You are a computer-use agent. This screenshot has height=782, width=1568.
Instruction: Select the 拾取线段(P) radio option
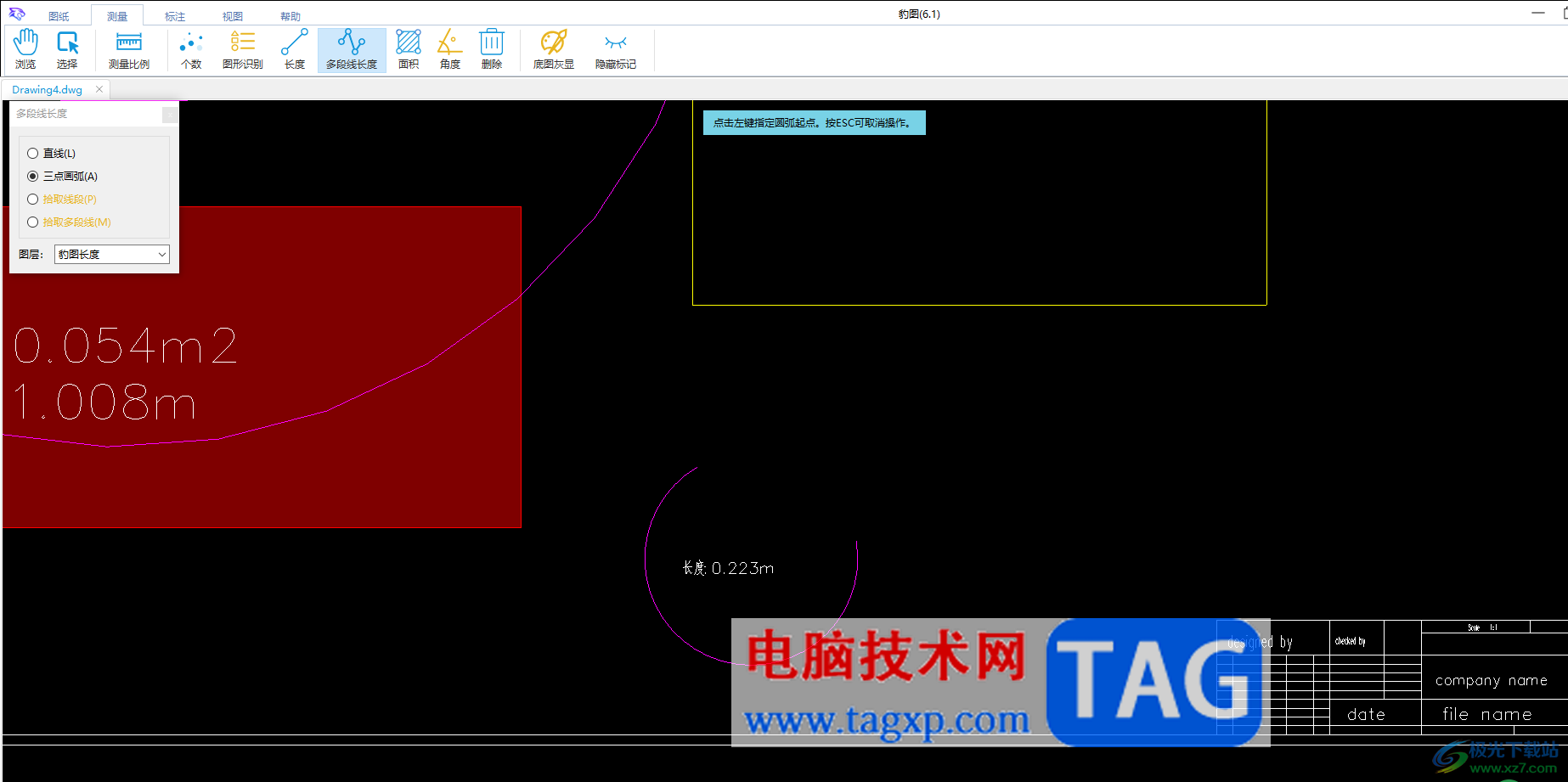(62, 200)
